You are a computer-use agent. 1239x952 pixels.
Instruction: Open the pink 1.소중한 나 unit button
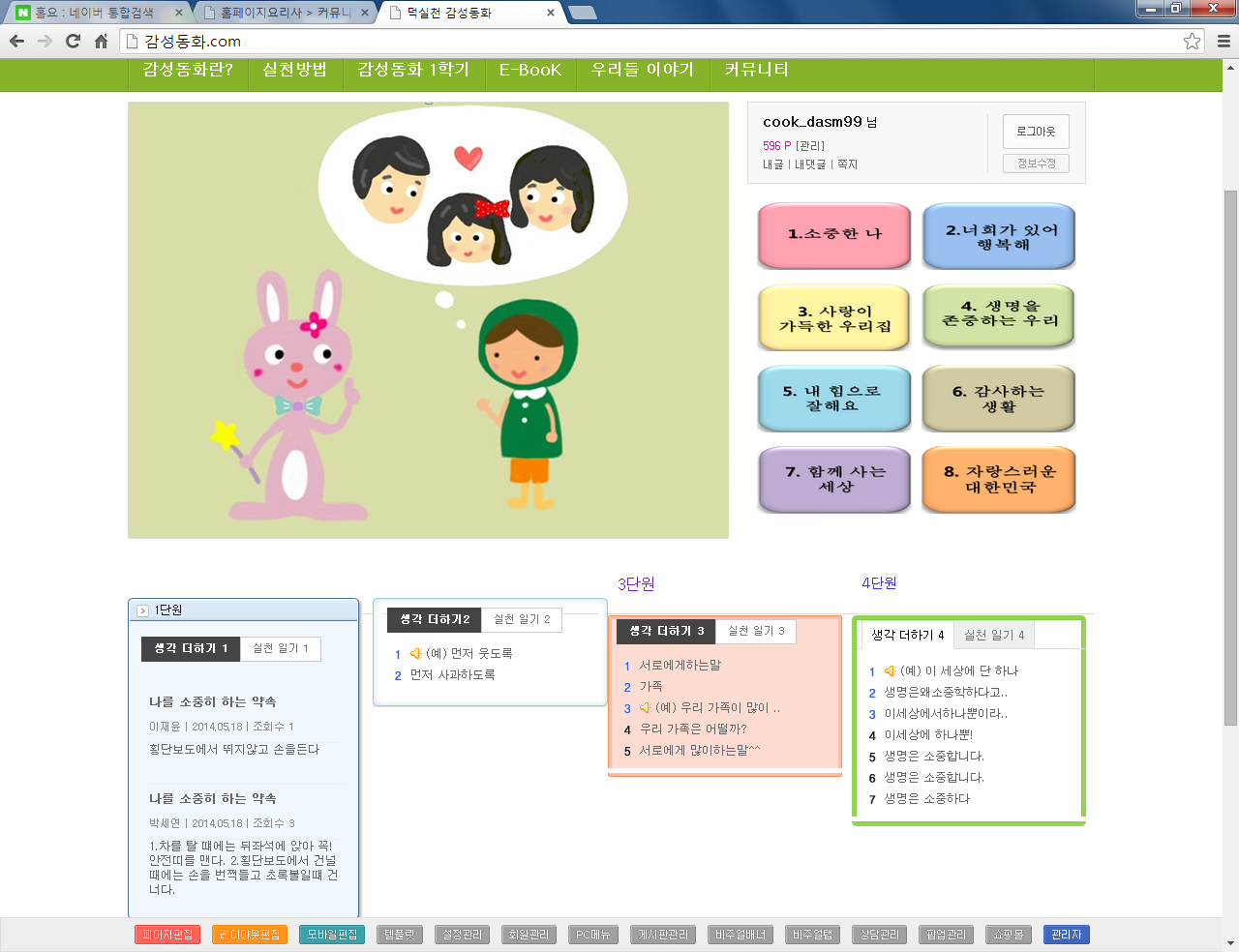(x=833, y=234)
